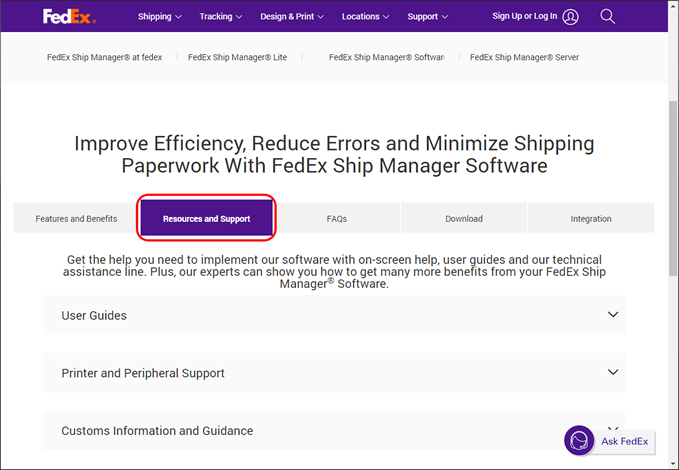Go to FedEx Ship Manager Lite link

coord(237,58)
